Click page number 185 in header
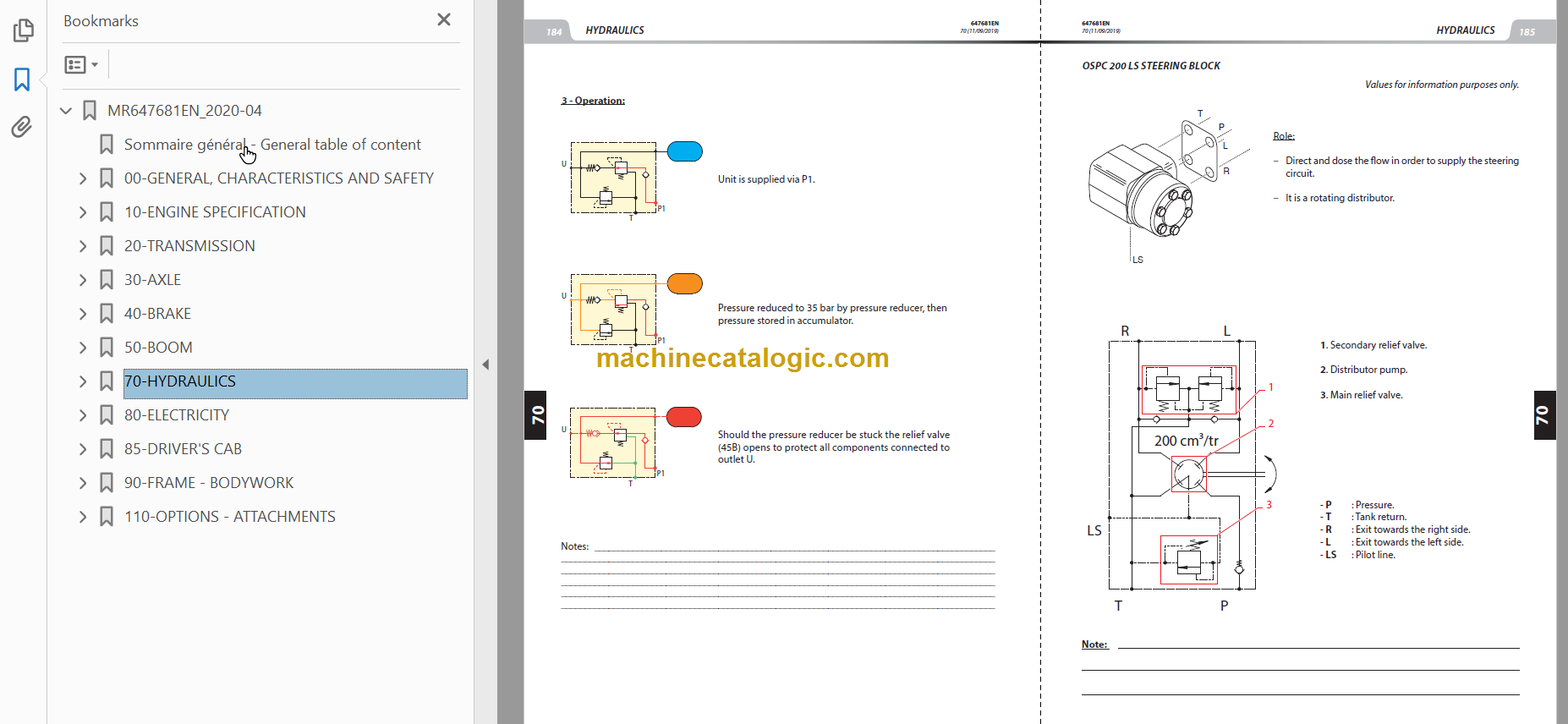This screenshot has width=1568, height=724. [1527, 32]
